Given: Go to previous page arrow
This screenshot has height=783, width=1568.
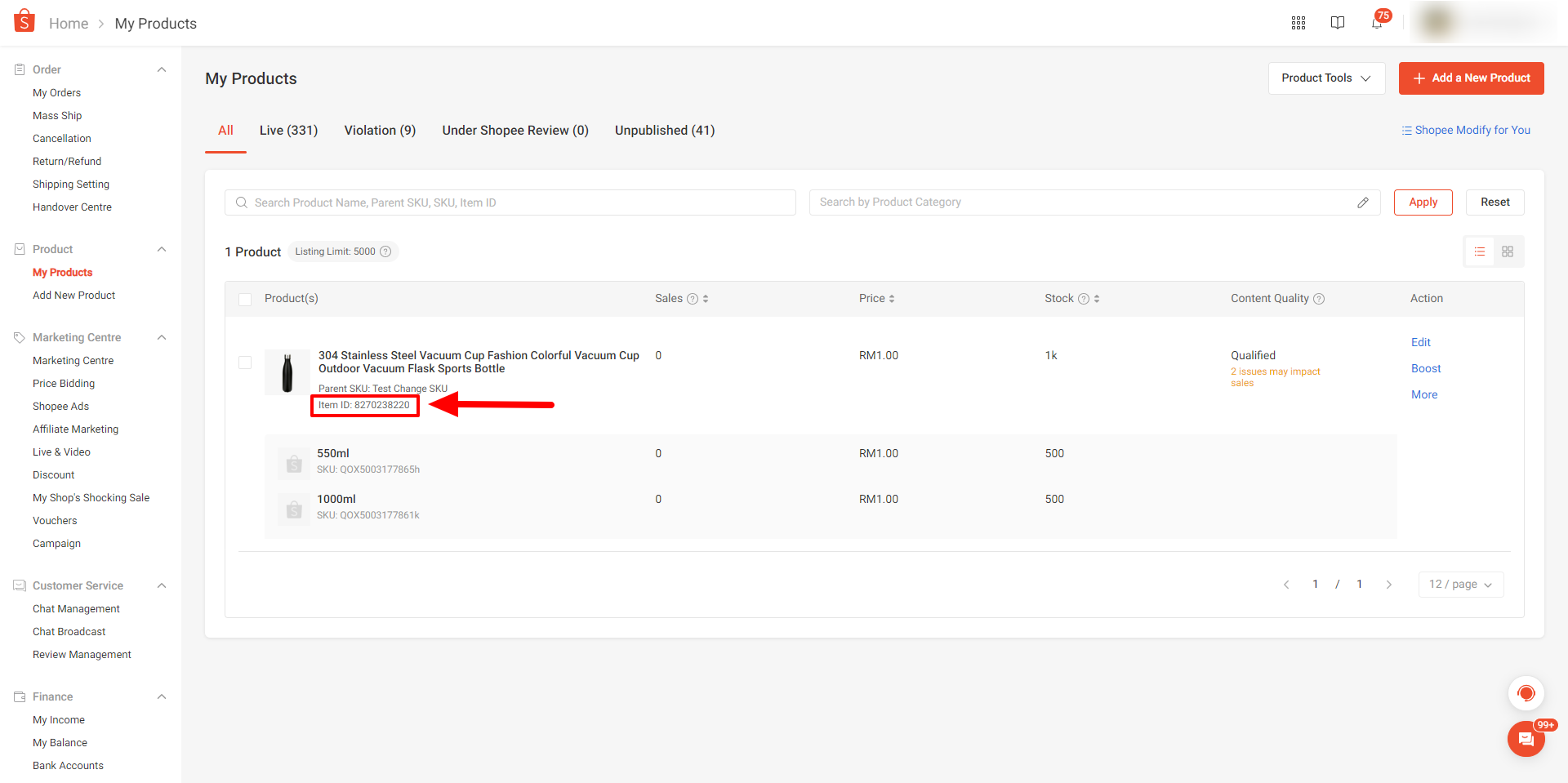Looking at the screenshot, I should (1286, 585).
